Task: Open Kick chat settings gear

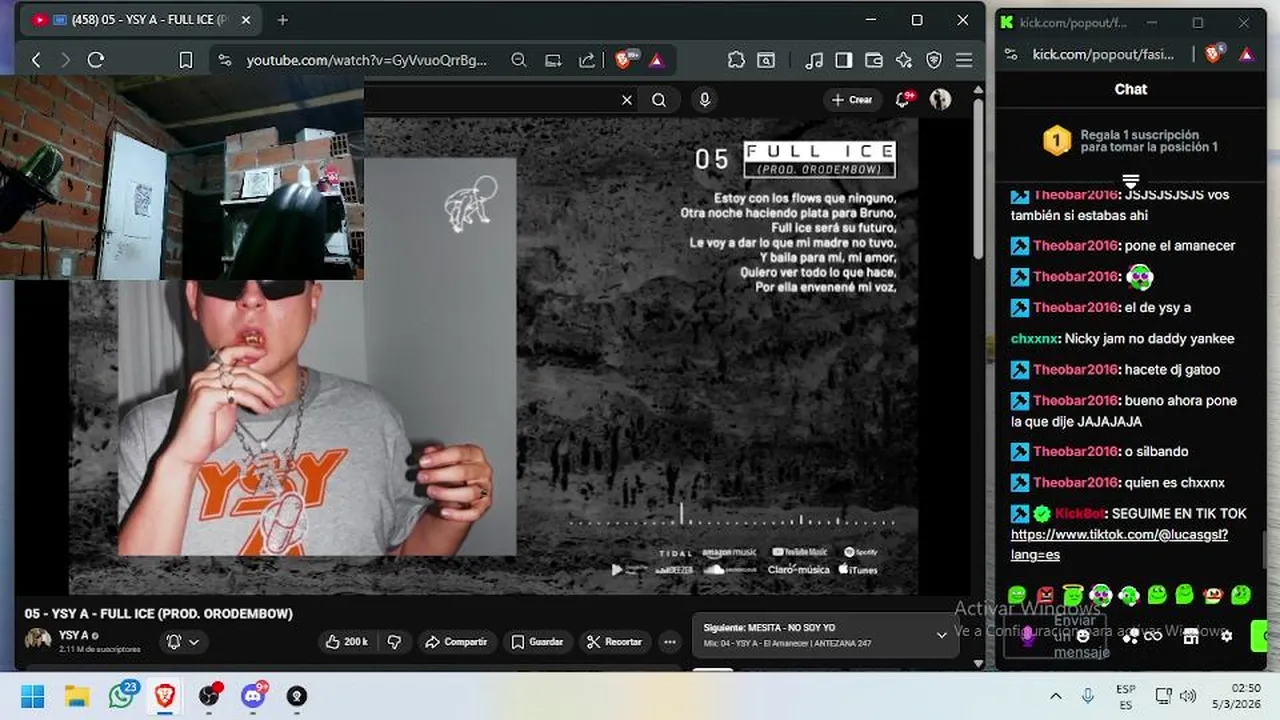Action: tap(1227, 636)
